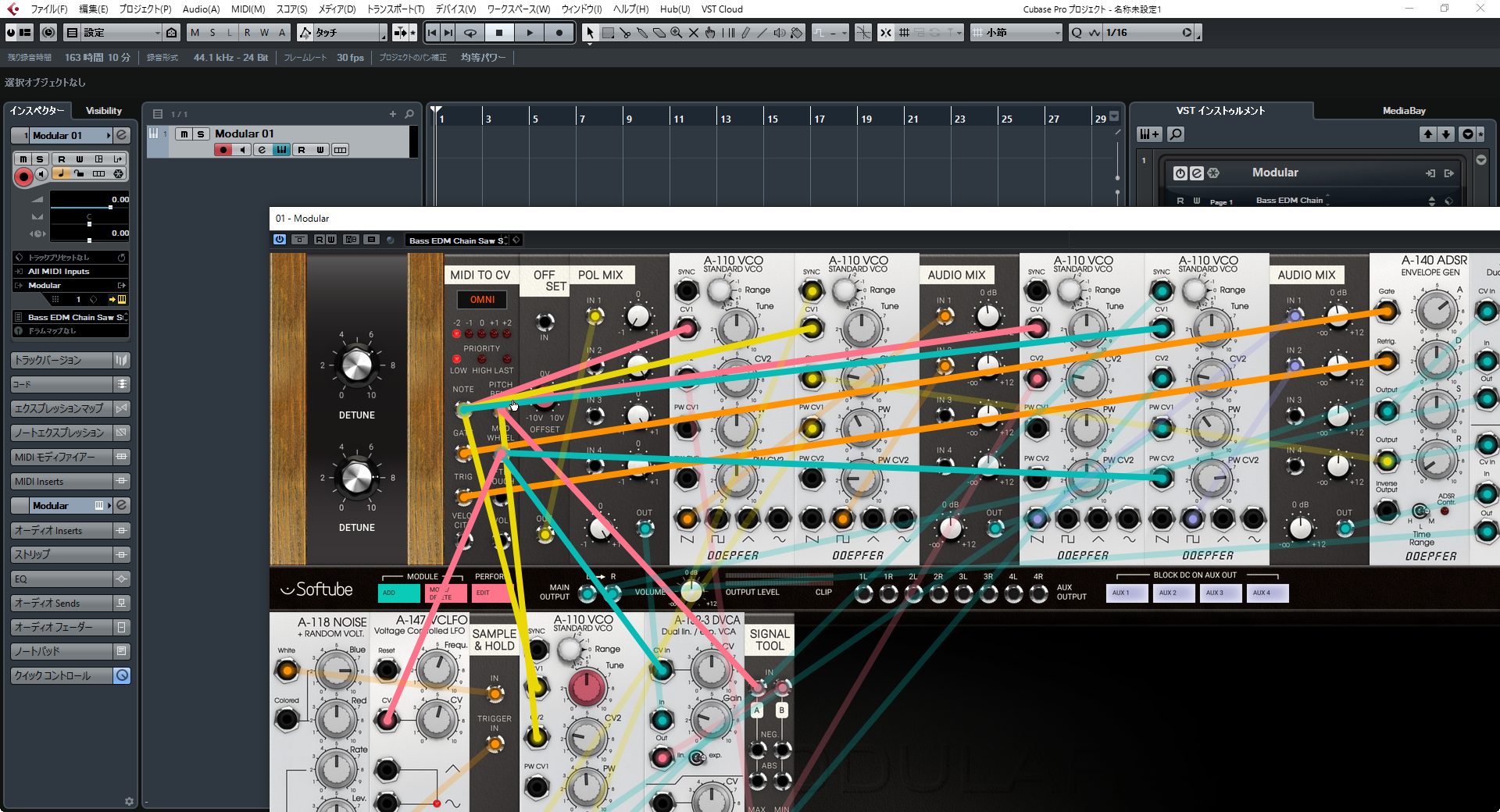Select the Mute X tool
The image size is (1500, 812).
click(x=694, y=33)
